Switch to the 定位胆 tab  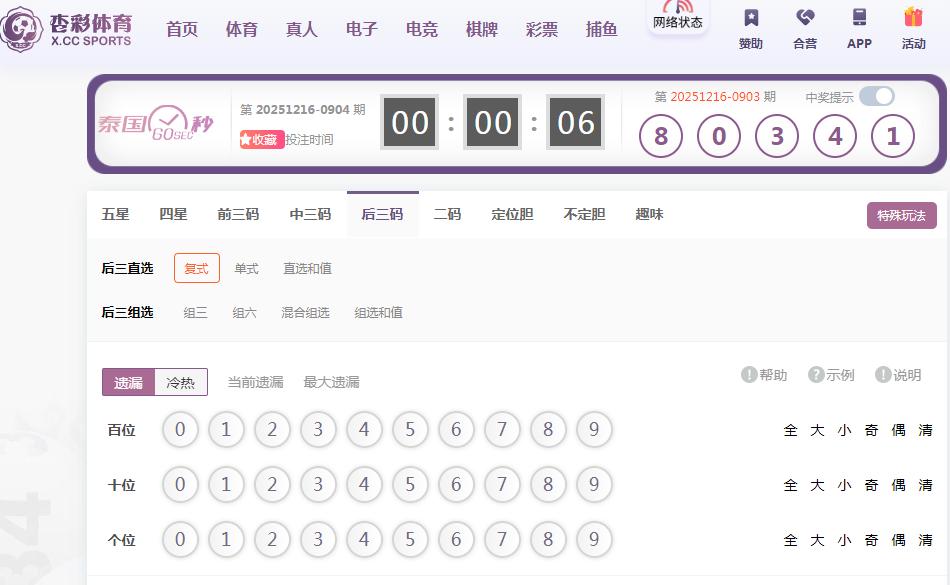513,214
